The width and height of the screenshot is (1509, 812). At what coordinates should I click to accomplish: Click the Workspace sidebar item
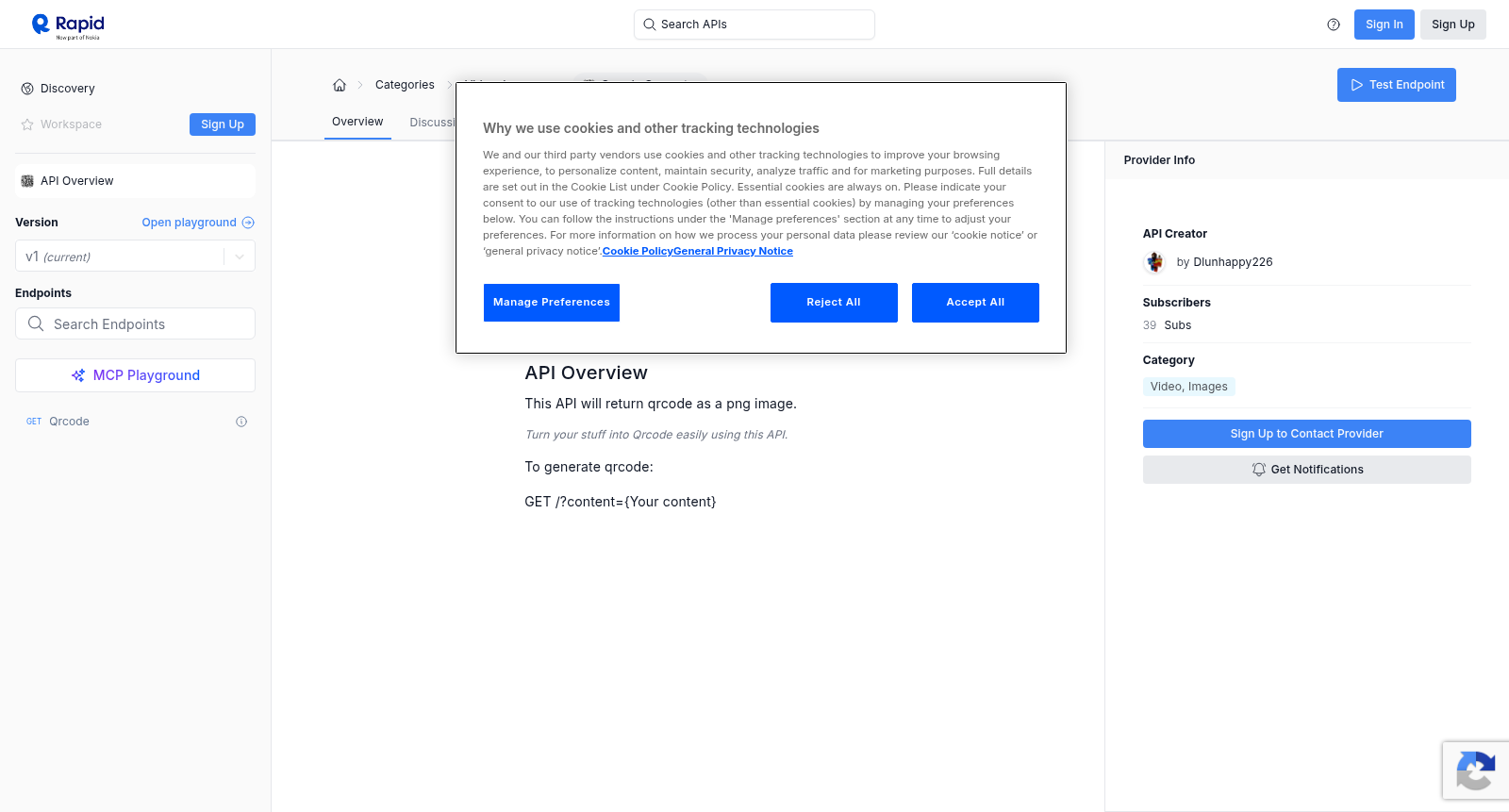[x=71, y=124]
